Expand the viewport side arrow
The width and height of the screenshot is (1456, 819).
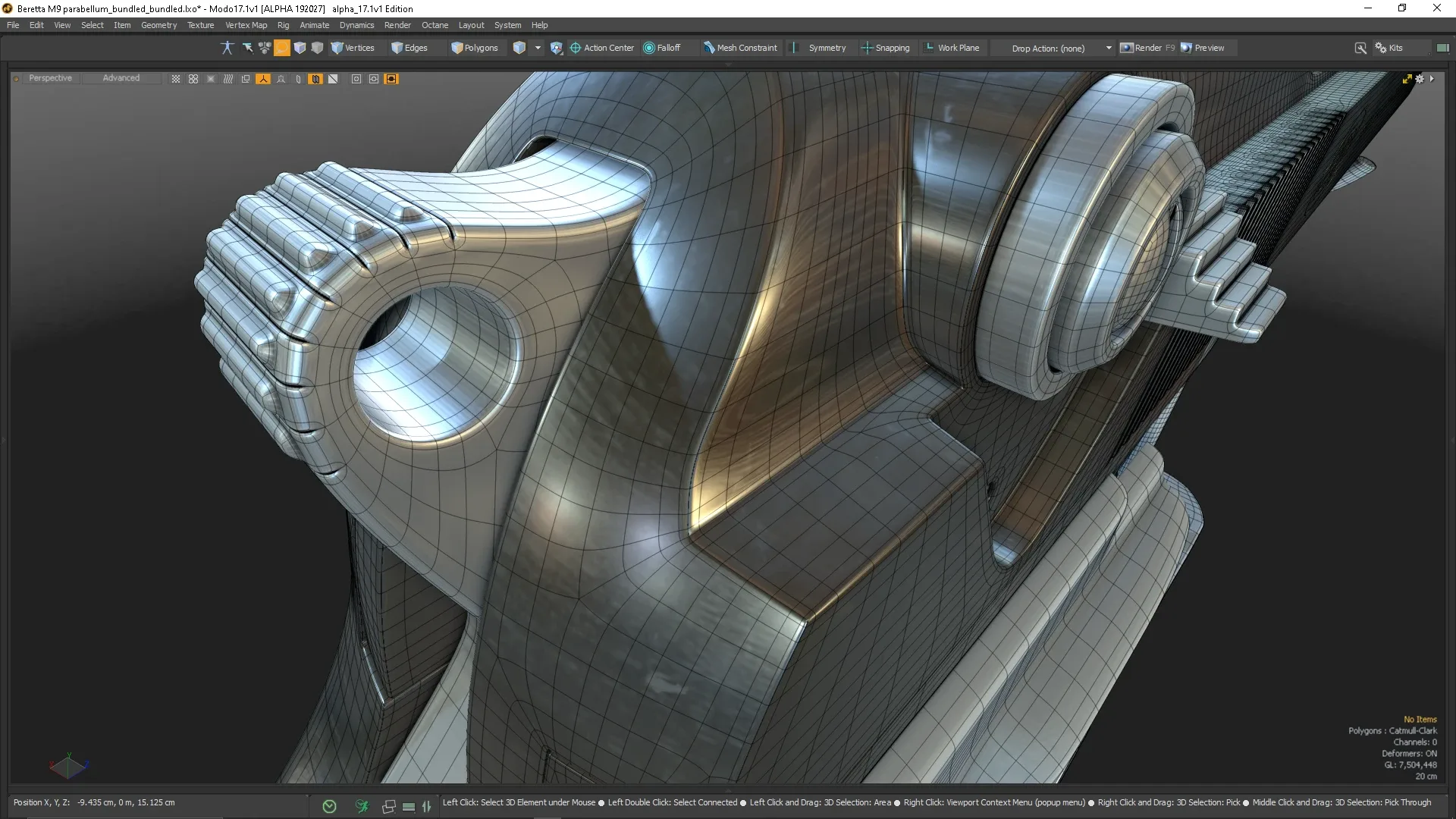[1432, 79]
